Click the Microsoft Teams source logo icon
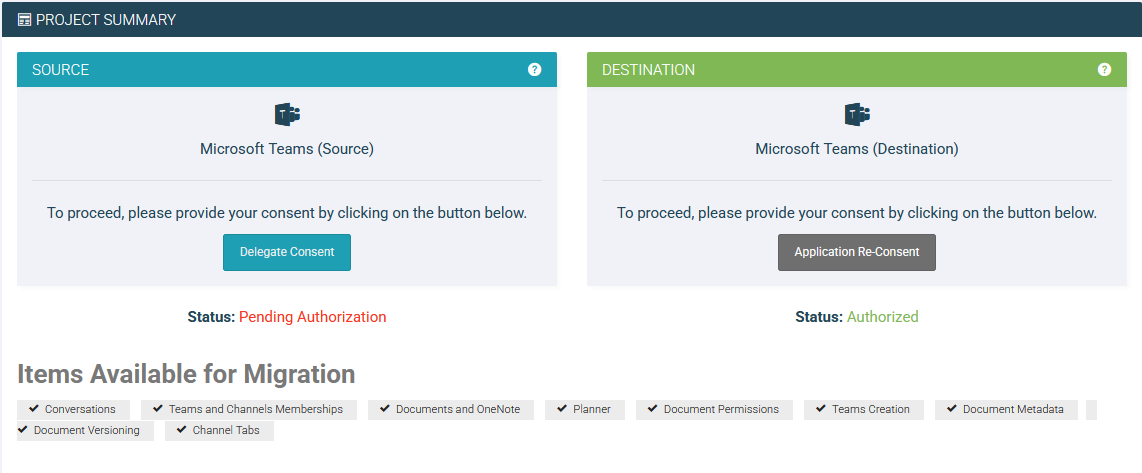The width and height of the screenshot is (1142, 473). pyautogui.click(x=287, y=114)
